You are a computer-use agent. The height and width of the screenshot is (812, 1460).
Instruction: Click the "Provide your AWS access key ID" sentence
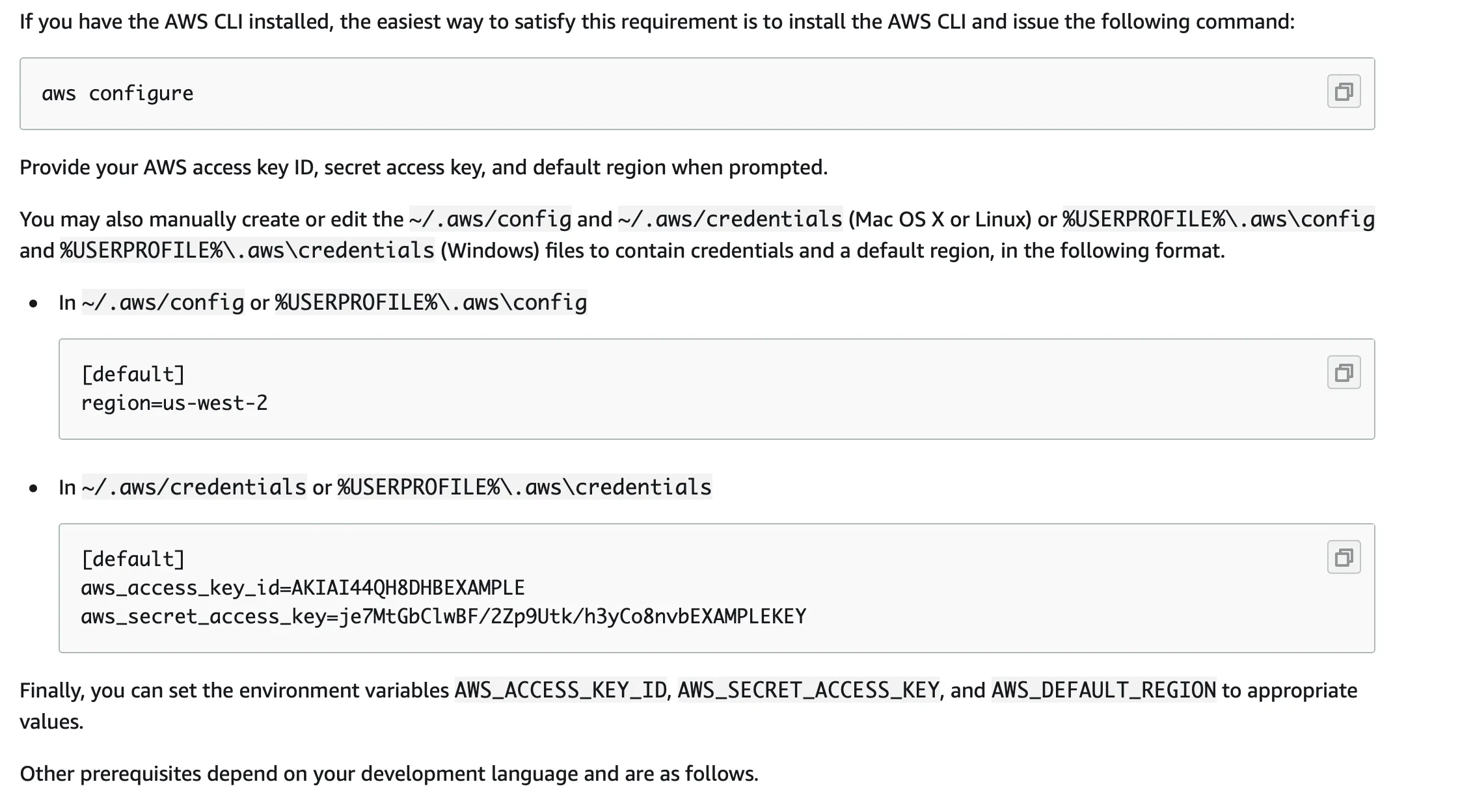(x=423, y=168)
